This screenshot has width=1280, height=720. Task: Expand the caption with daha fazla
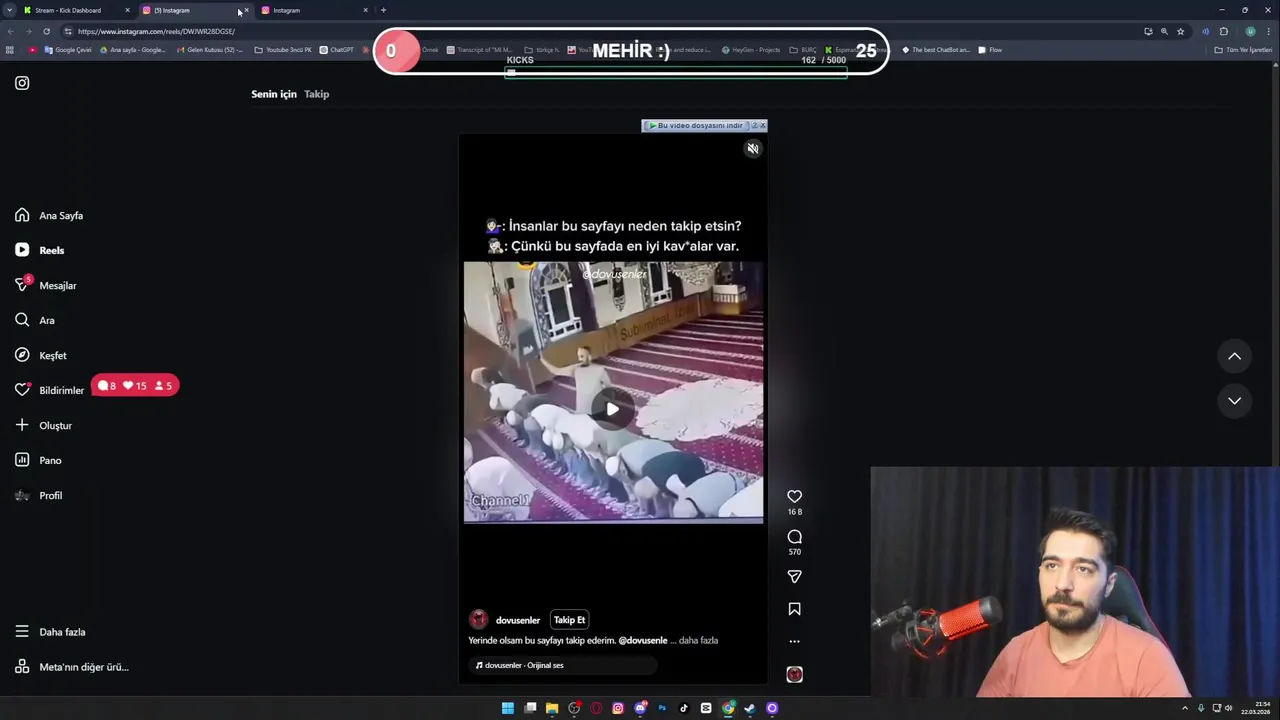pos(698,641)
